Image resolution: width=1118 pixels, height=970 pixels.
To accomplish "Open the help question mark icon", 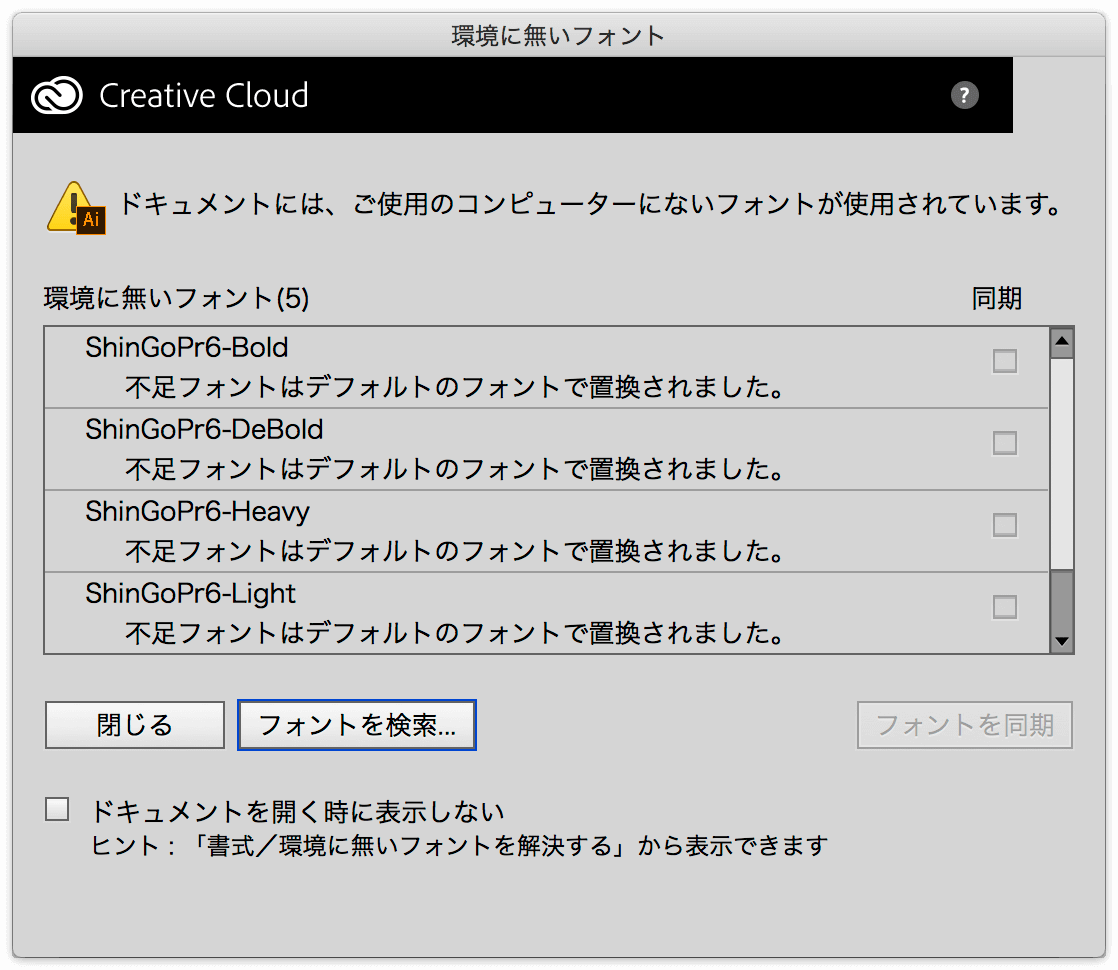I will click(x=964, y=95).
